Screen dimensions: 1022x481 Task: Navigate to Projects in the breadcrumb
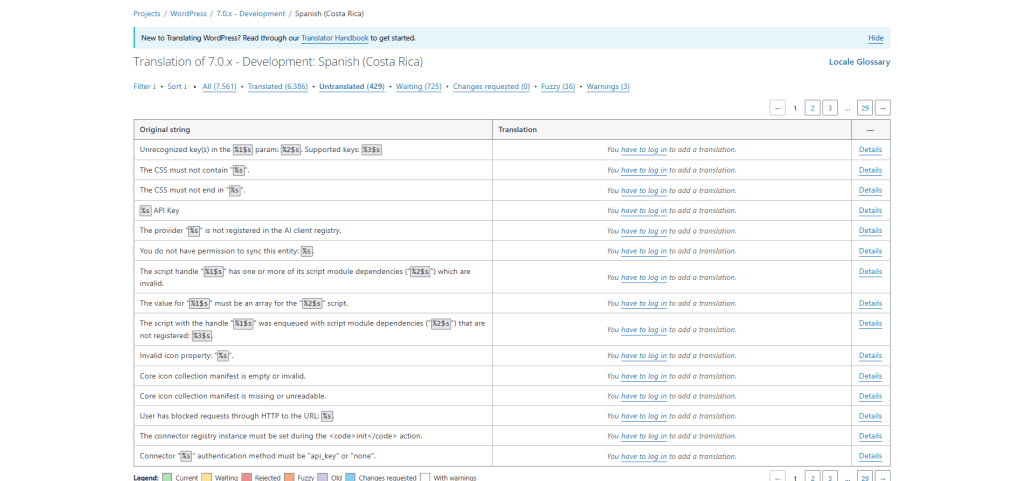[147, 14]
